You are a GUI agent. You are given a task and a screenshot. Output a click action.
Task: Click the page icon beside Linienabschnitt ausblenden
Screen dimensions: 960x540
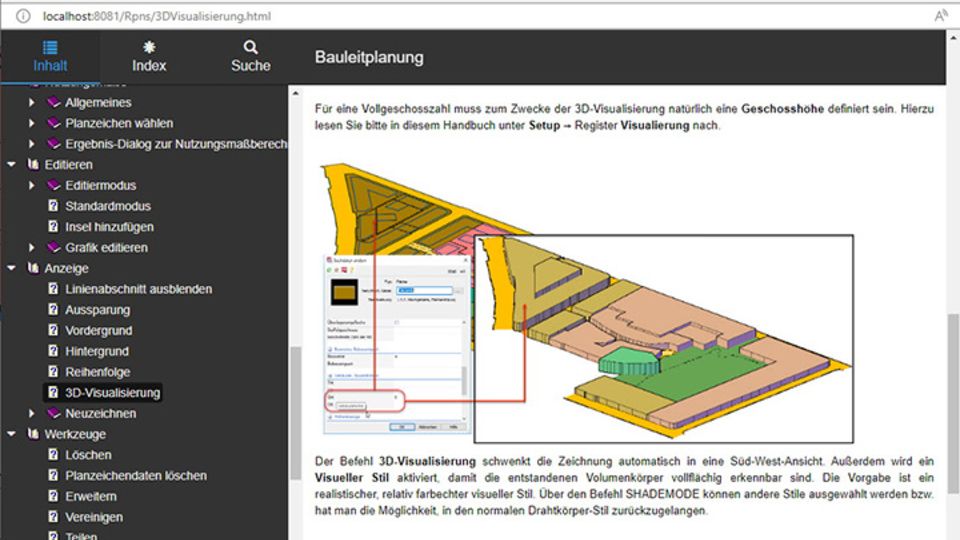[53, 289]
